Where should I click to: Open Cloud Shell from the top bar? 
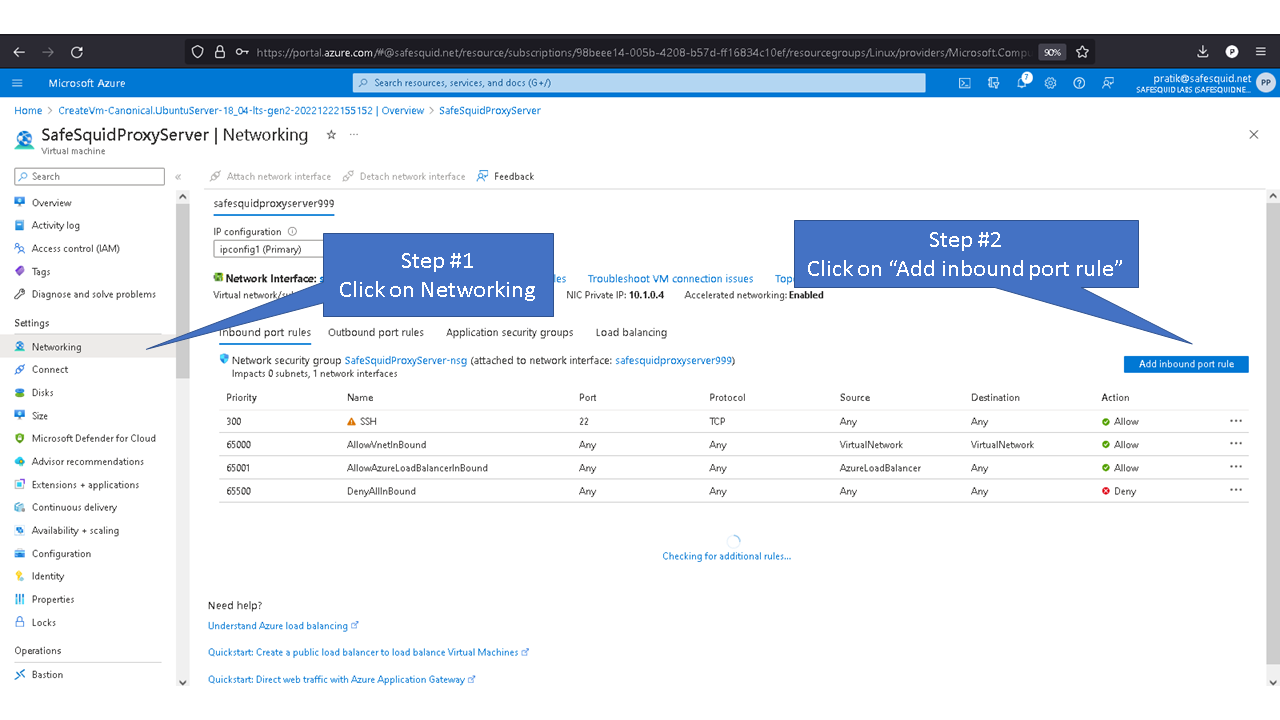pos(964,83)
